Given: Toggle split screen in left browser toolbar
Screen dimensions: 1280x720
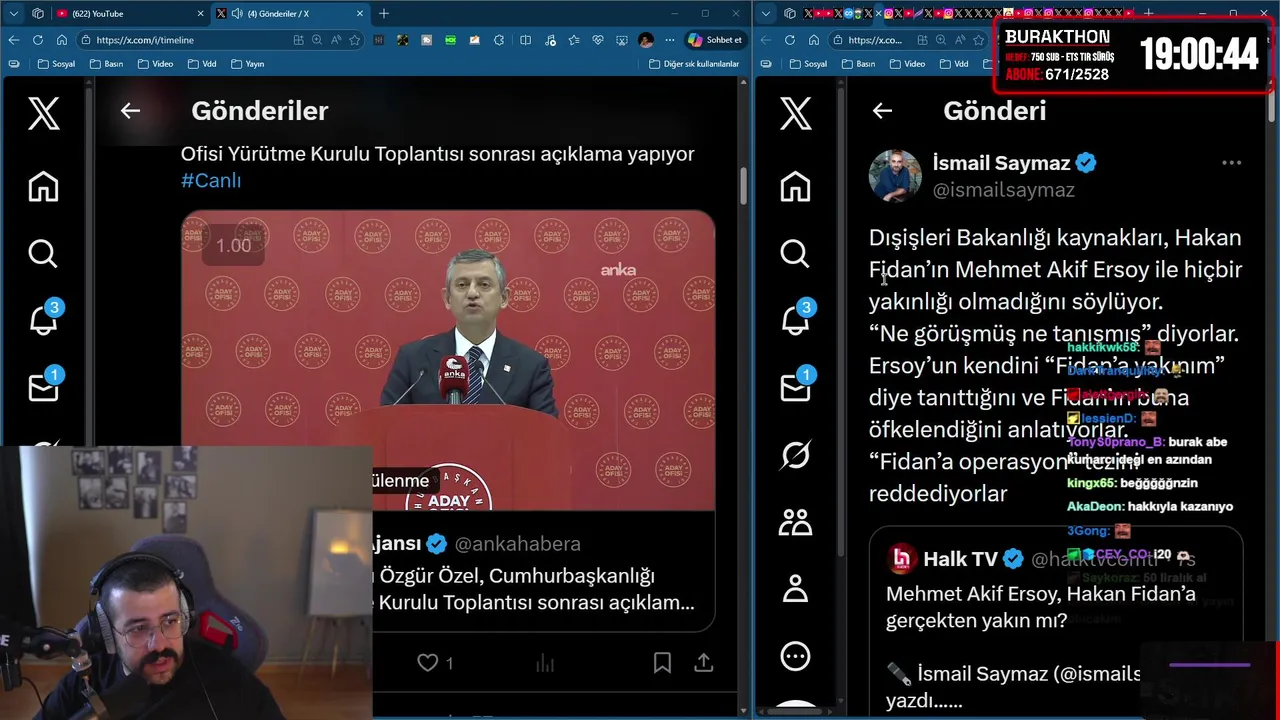Looking at the screenshot, I should click(525, 40).
